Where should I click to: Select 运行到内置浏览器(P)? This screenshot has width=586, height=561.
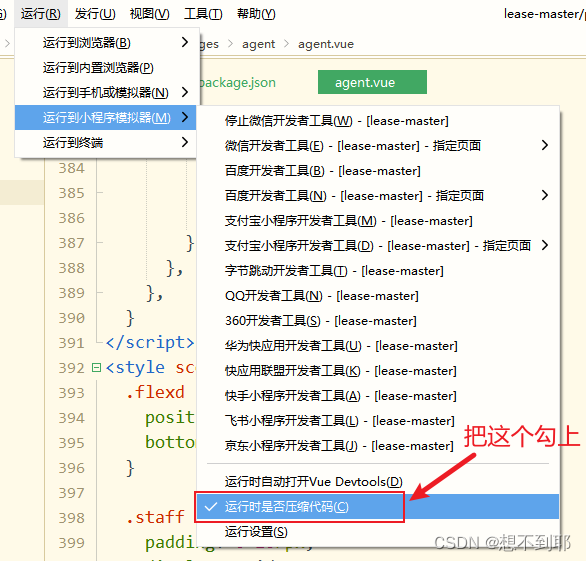point(105,68)
